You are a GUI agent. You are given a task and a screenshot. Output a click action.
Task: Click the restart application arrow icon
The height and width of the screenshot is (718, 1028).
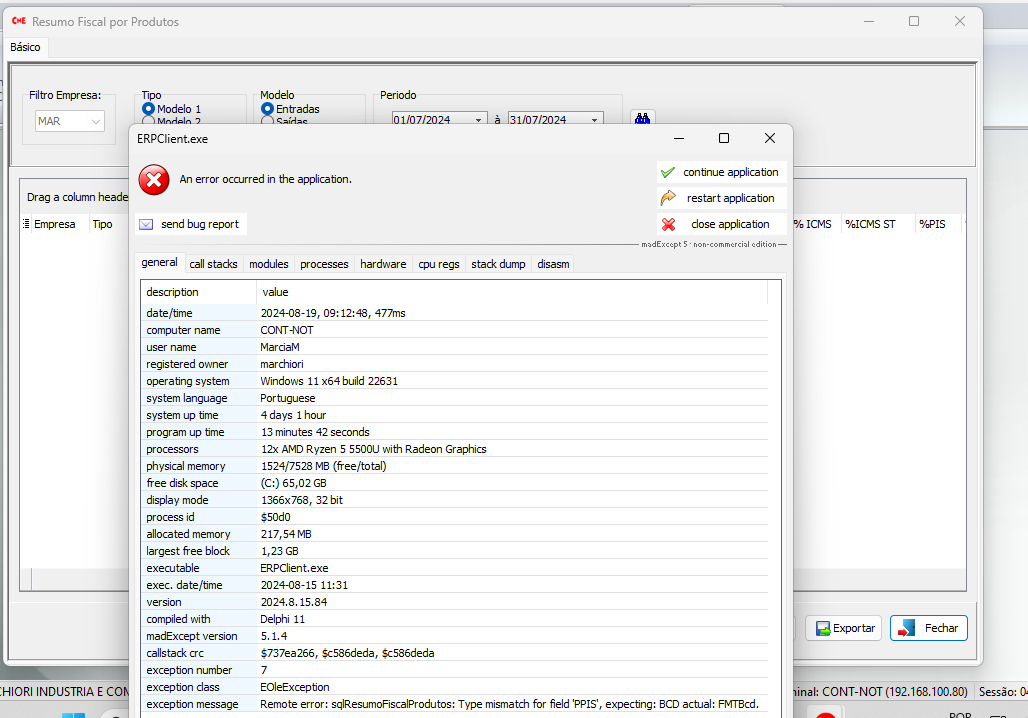(x=668, y=198)
